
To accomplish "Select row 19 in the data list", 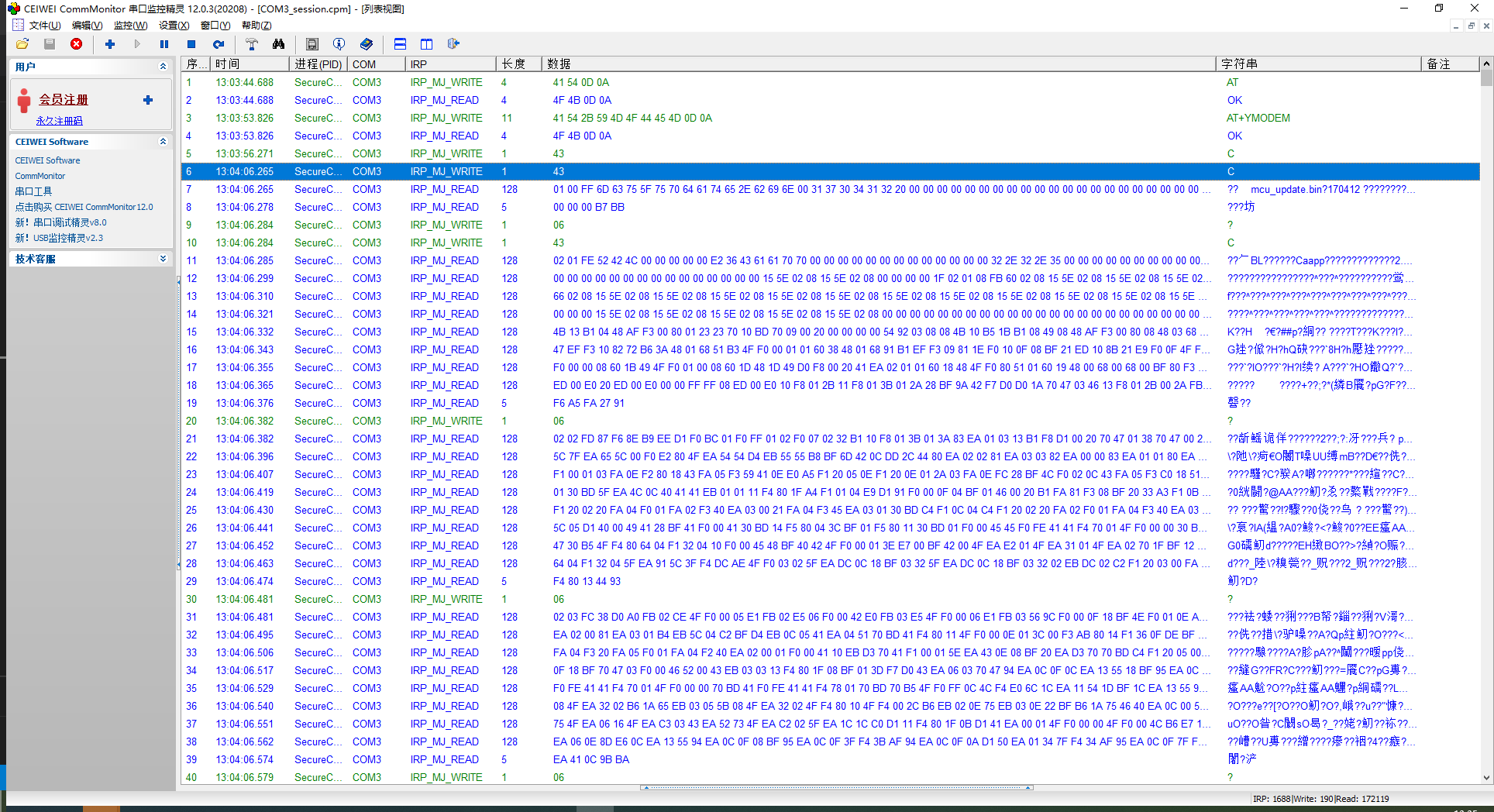I will click(542, 403).
